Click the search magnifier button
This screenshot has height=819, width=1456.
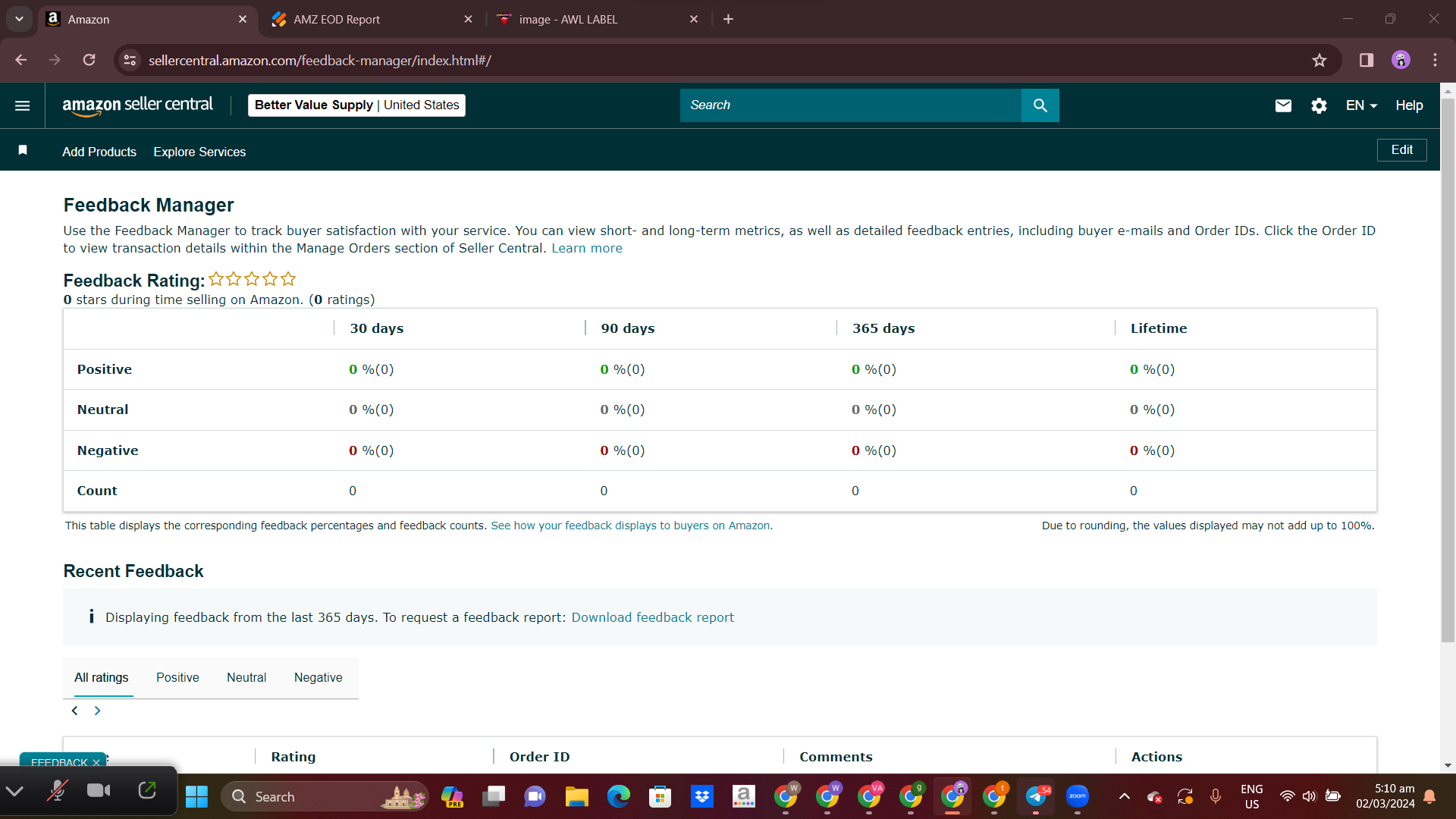(x=1040, y=105)
